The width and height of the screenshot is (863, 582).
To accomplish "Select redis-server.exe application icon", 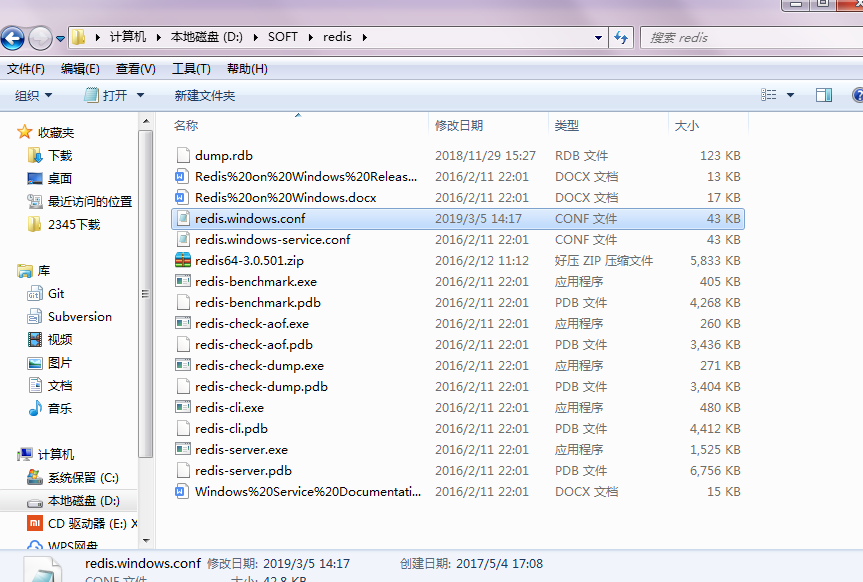I will pos(183,449).
